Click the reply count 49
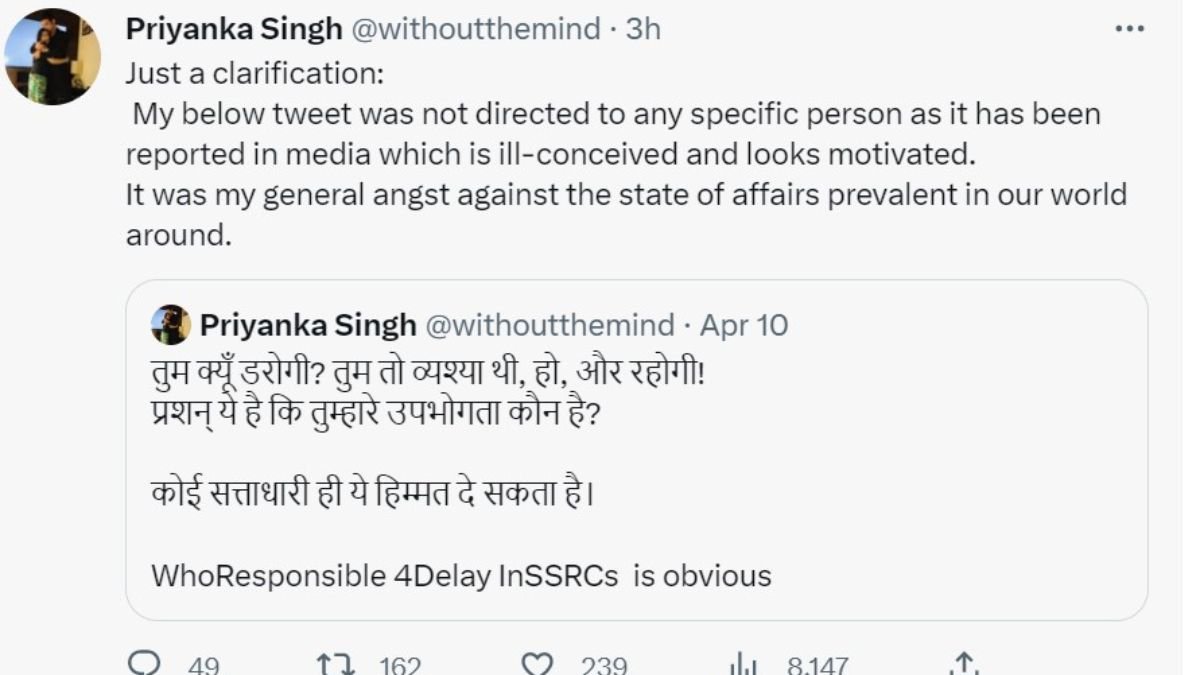Screen dimensions: 1200x675 click(203, 665)
